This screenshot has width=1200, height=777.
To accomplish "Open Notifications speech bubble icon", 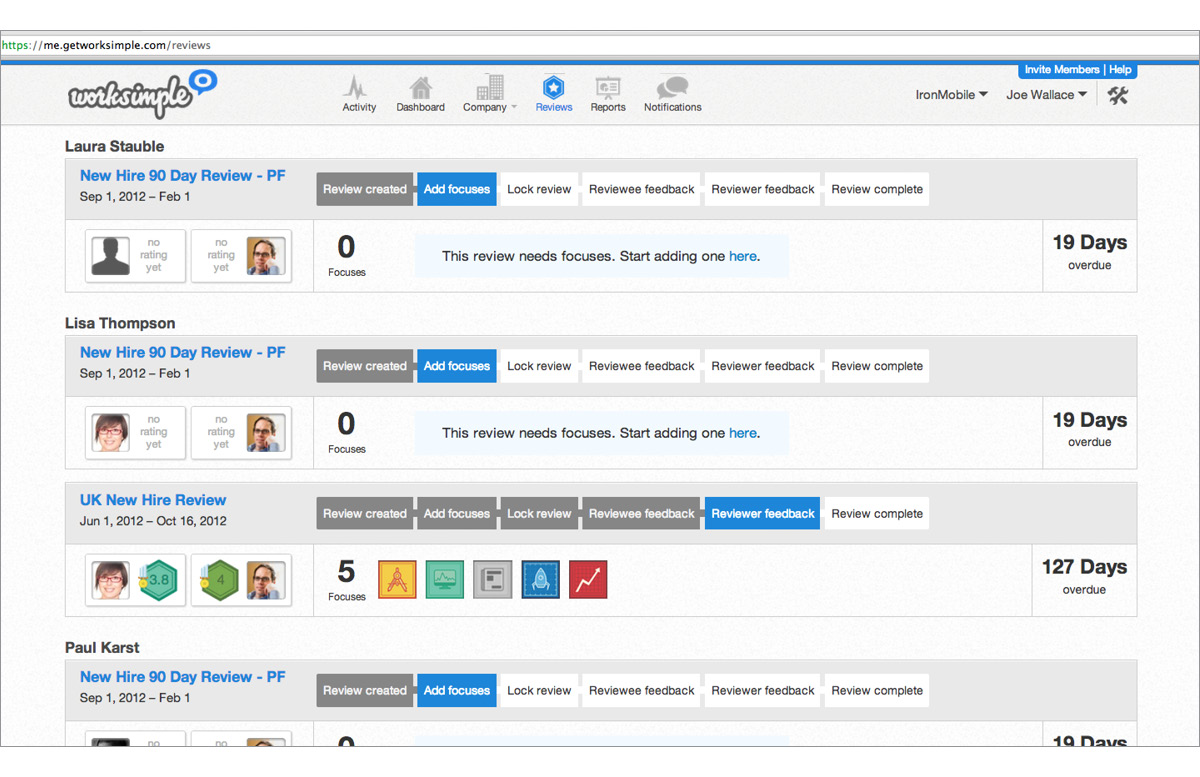I will click(x=672, y=89).
